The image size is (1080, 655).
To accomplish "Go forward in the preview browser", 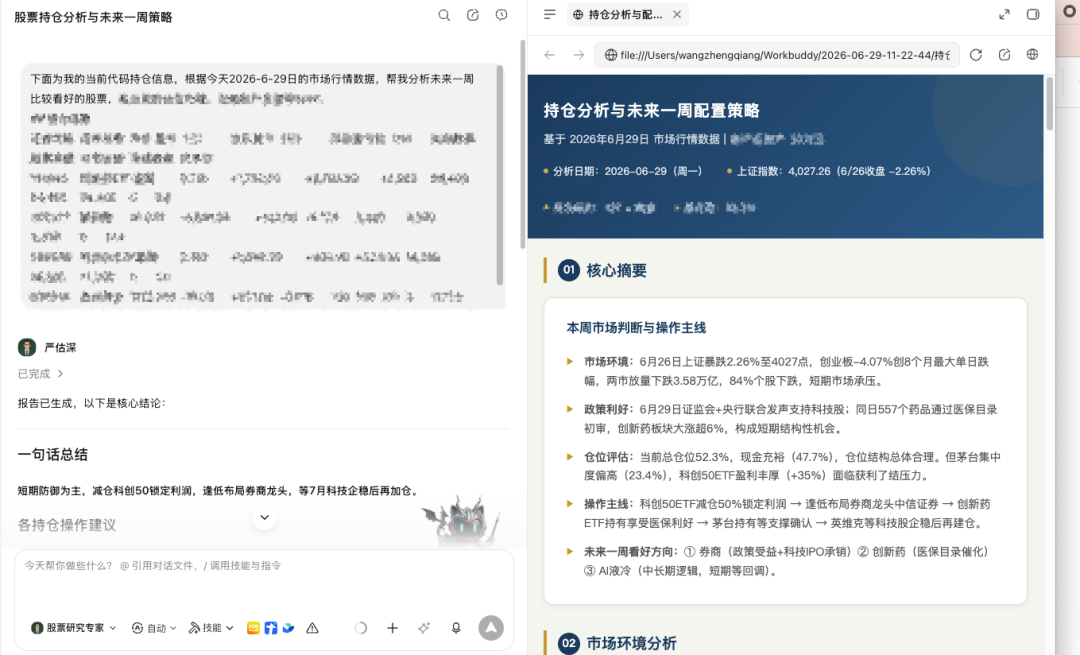I will tap(579, 55).
